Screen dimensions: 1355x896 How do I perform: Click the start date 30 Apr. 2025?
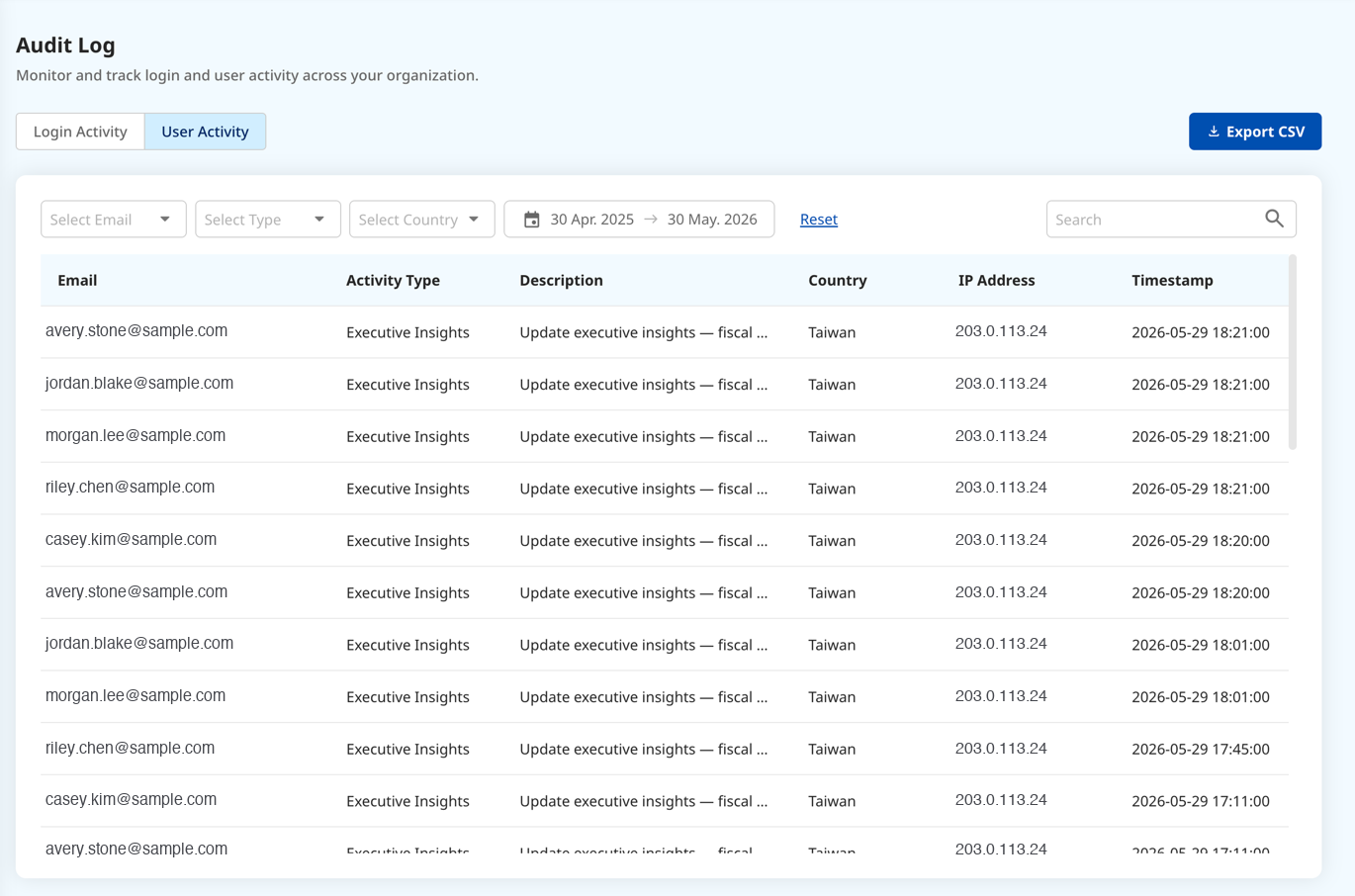click(x=592, y=220)
